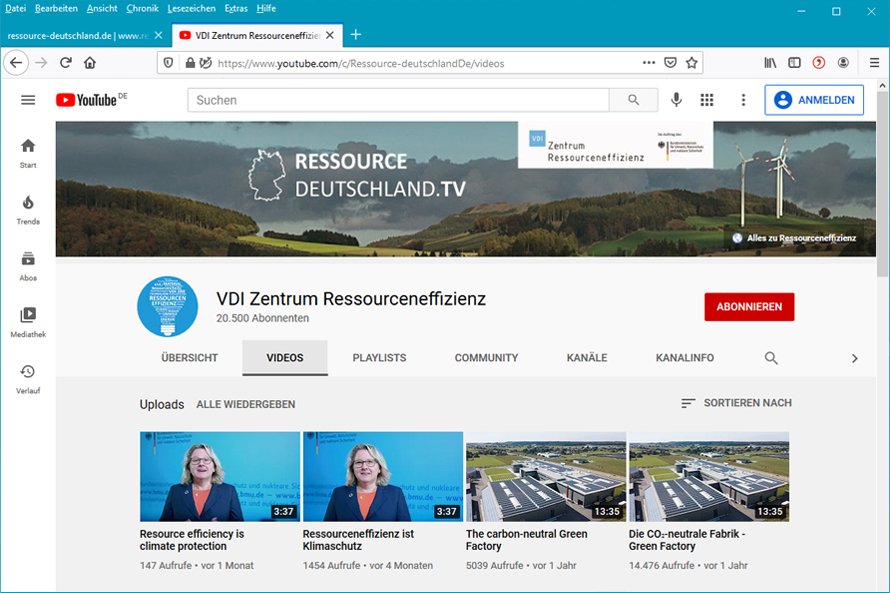Open the Chronik menu
This screenshot has width=890, height=593.
[142, 9]
